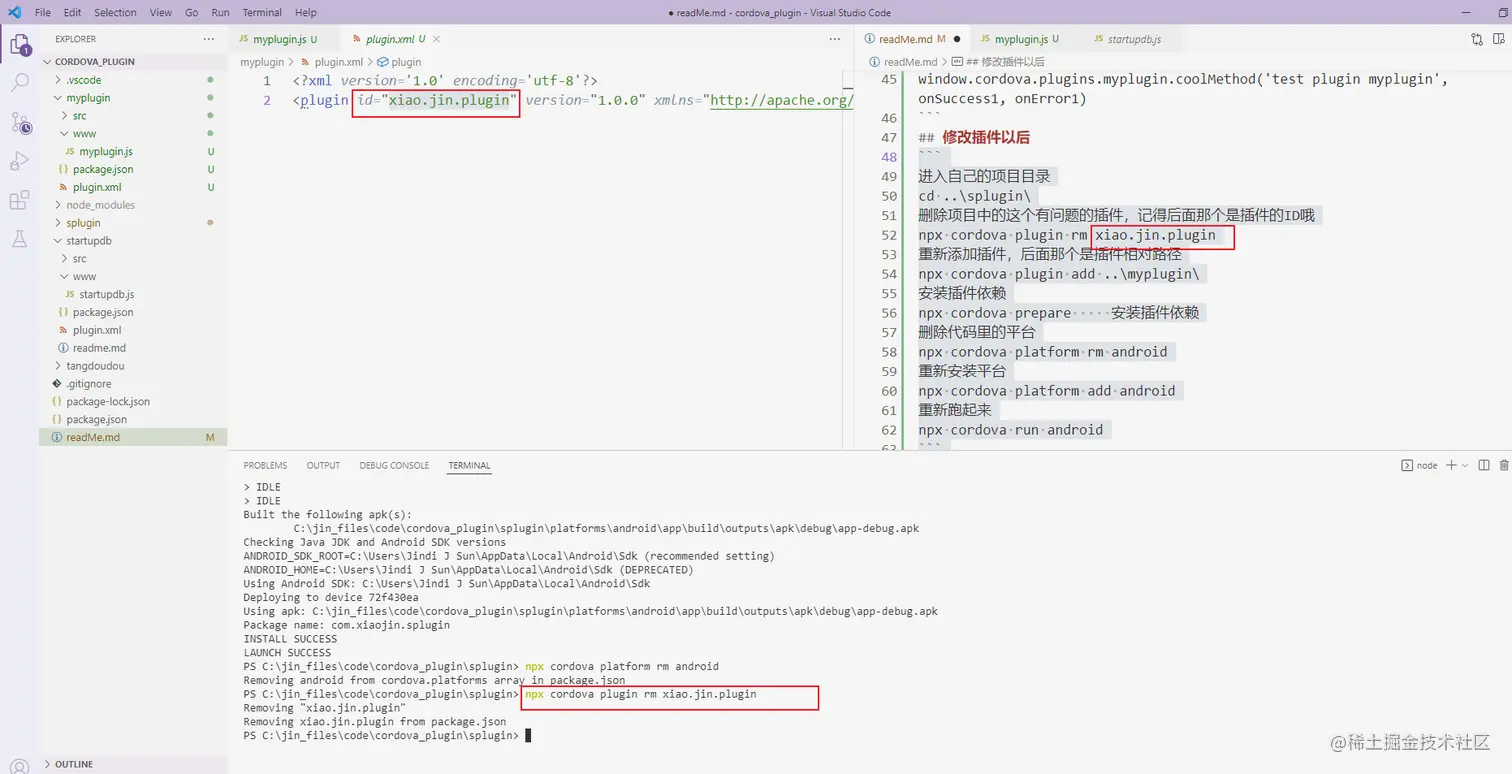The image size is (1512, 774).
Task: Open the Run menu
Action: [x=220, y=12]
